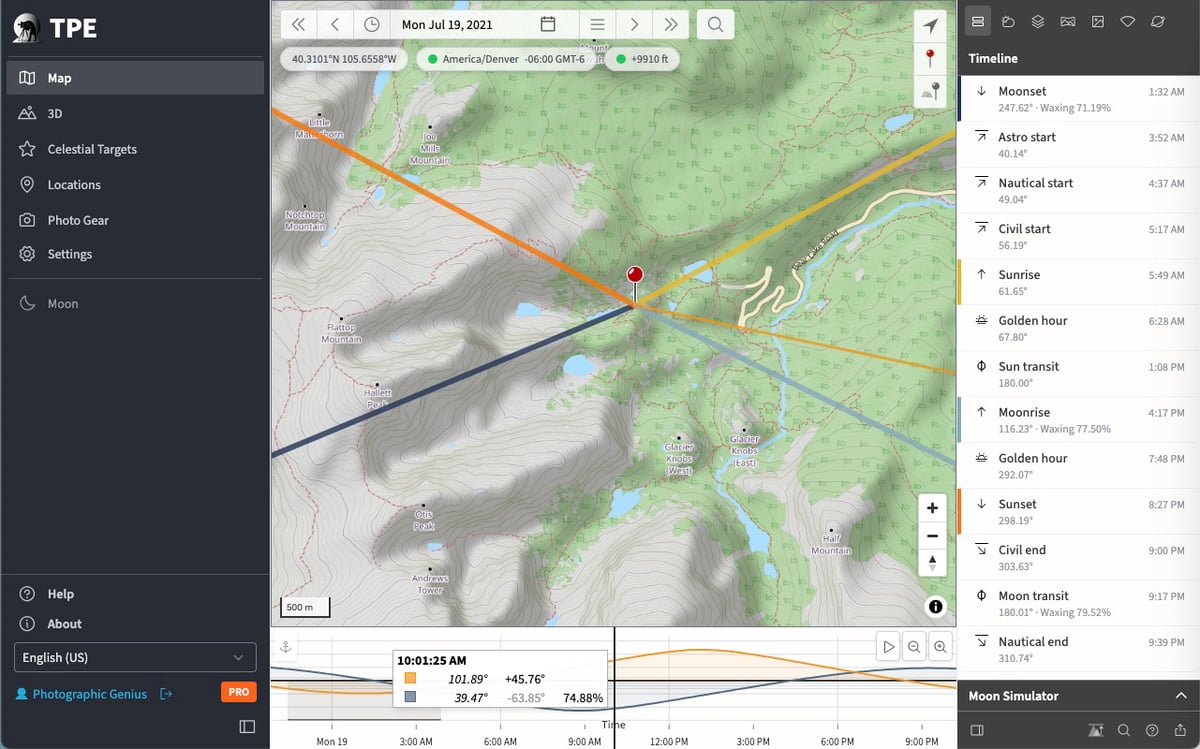Zoom out the time chart
This screenshot has height=749, width=1200.
point(914,647)
